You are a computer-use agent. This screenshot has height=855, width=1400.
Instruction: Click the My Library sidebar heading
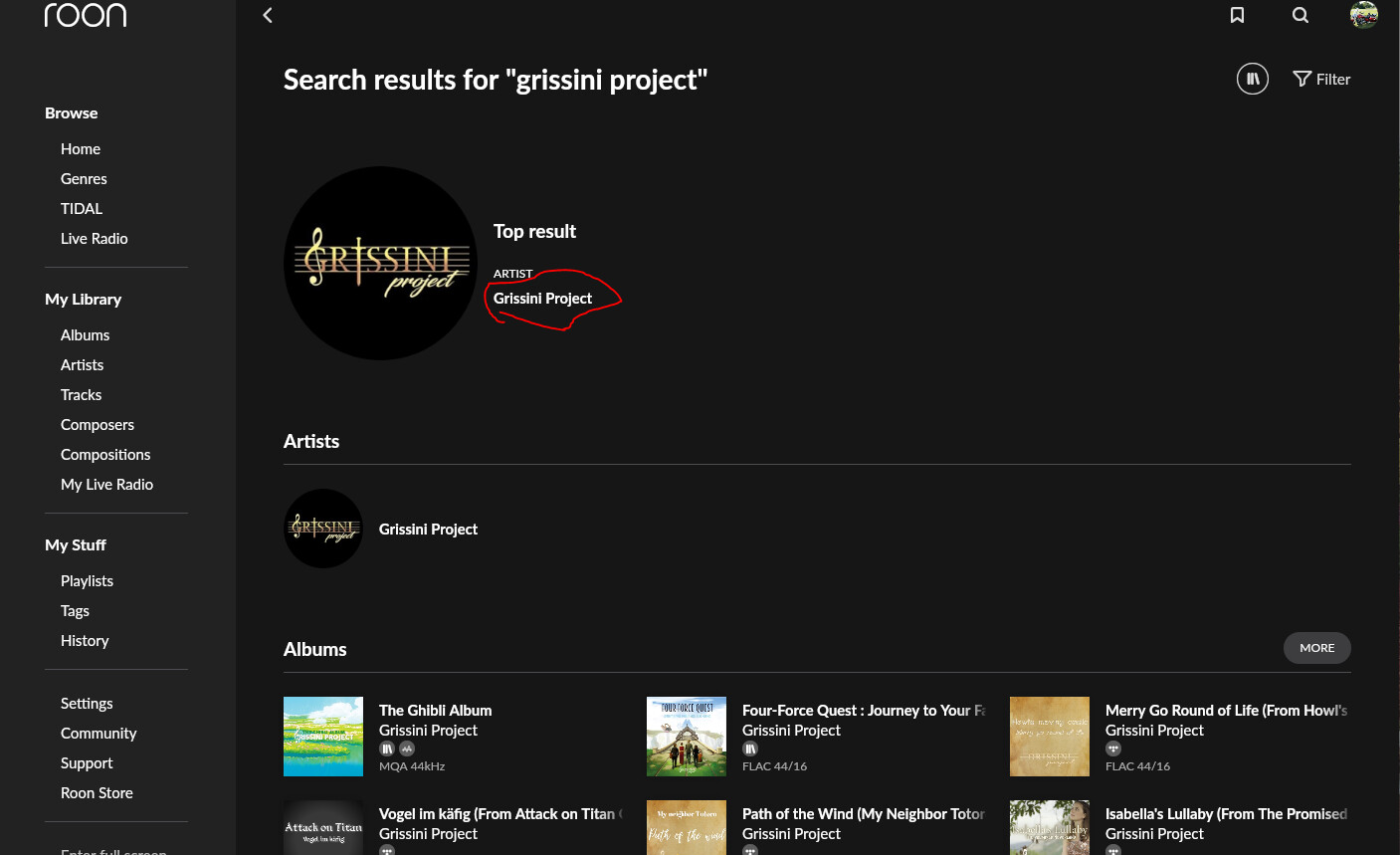tap(83, 300)
